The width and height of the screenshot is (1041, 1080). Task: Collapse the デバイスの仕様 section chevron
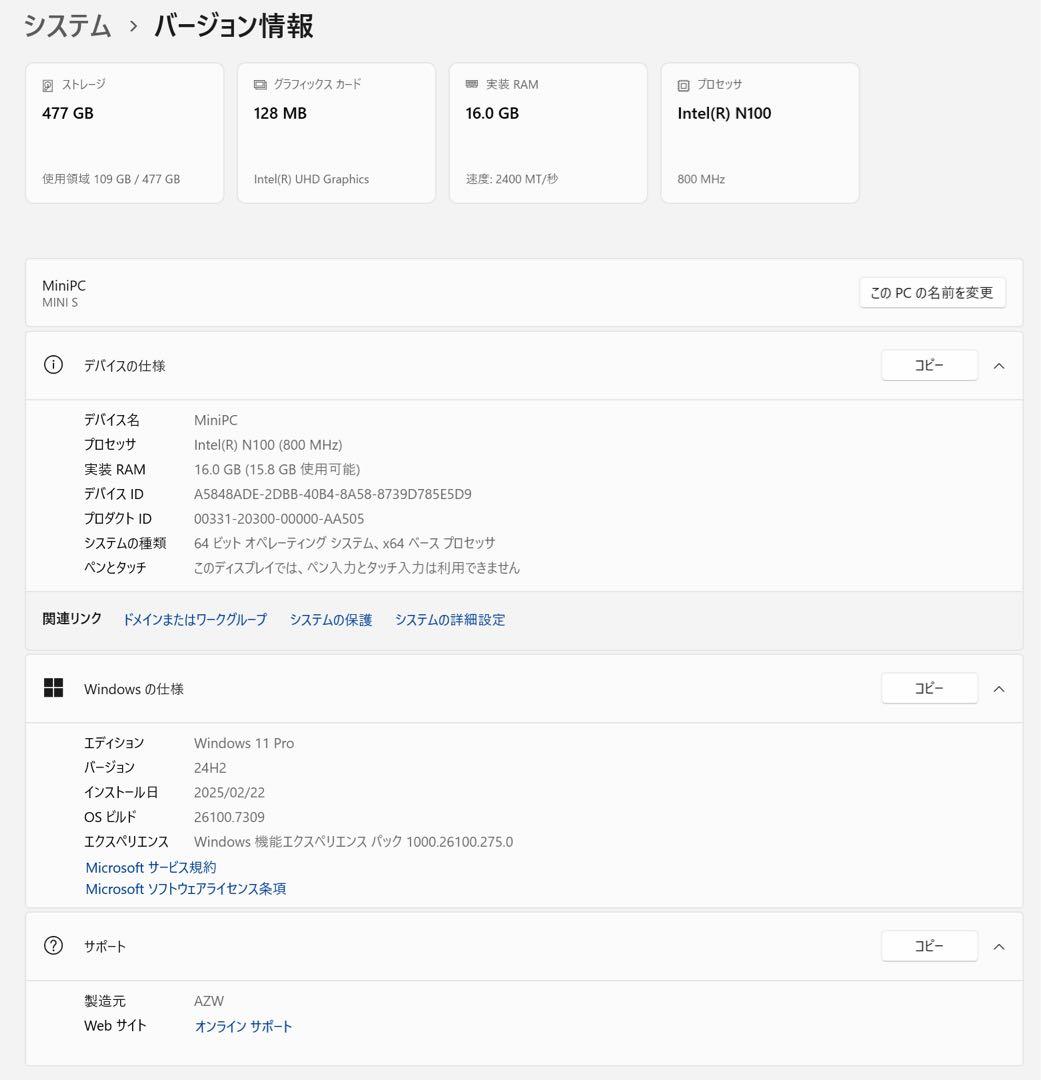(998, 366)
